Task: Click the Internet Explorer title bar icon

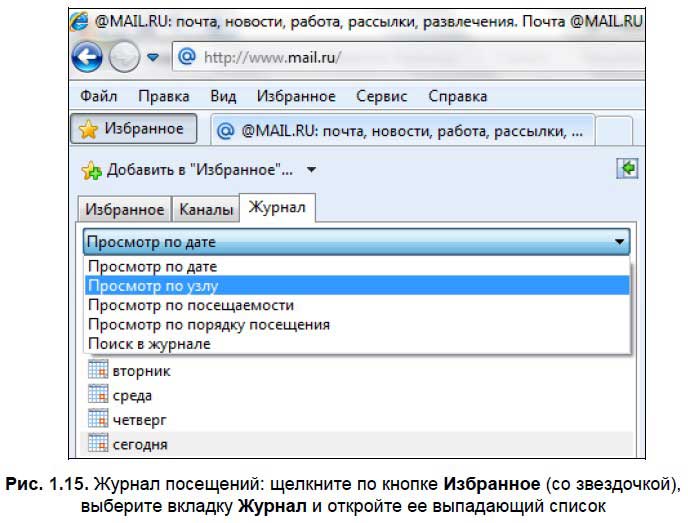Action: click(79, 21)
